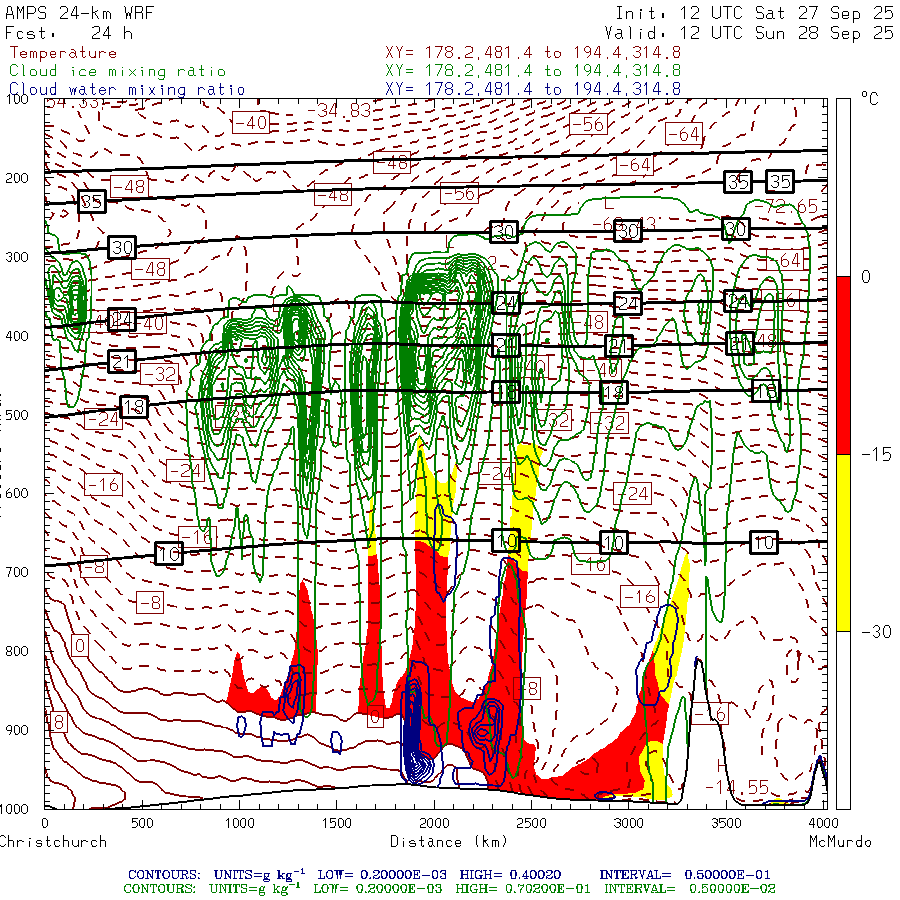Screen dimensions: 900x900
Task: Click the x-axis tick label "2000"
Action: [x=434, y=823]
